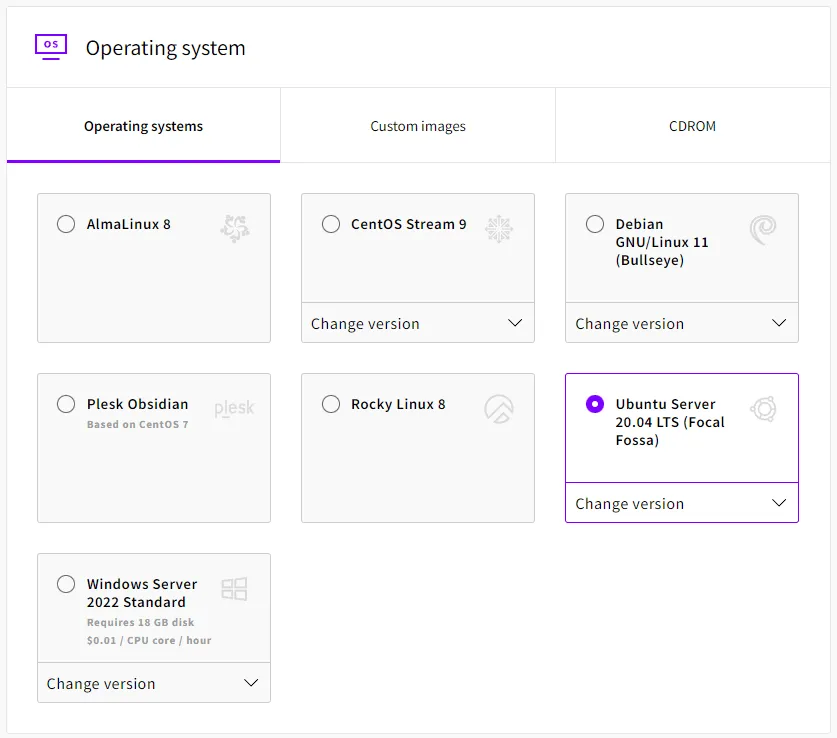Open the CDROM tab
Image resolution: width=837 pixels, height=738 pixels.
click(692, 125)
